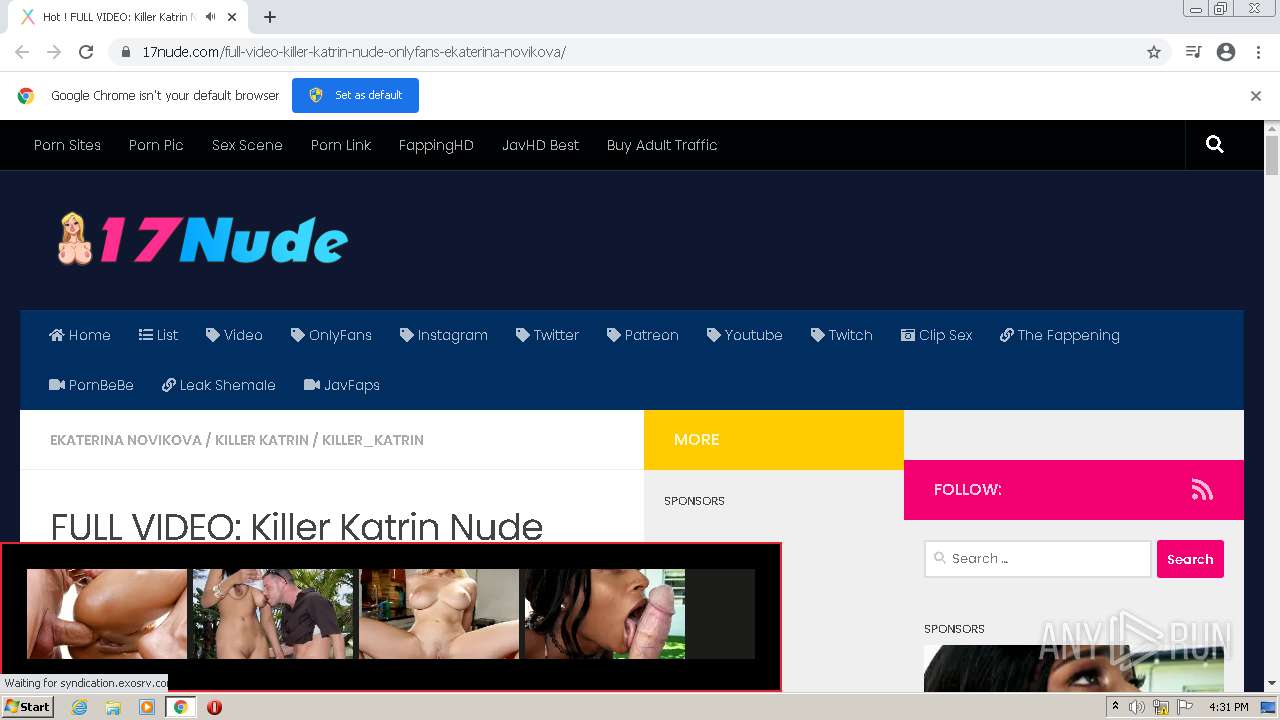Dismiss the default browser infobar
This screenshot has width=1280, height=720.
point(1256,96)
